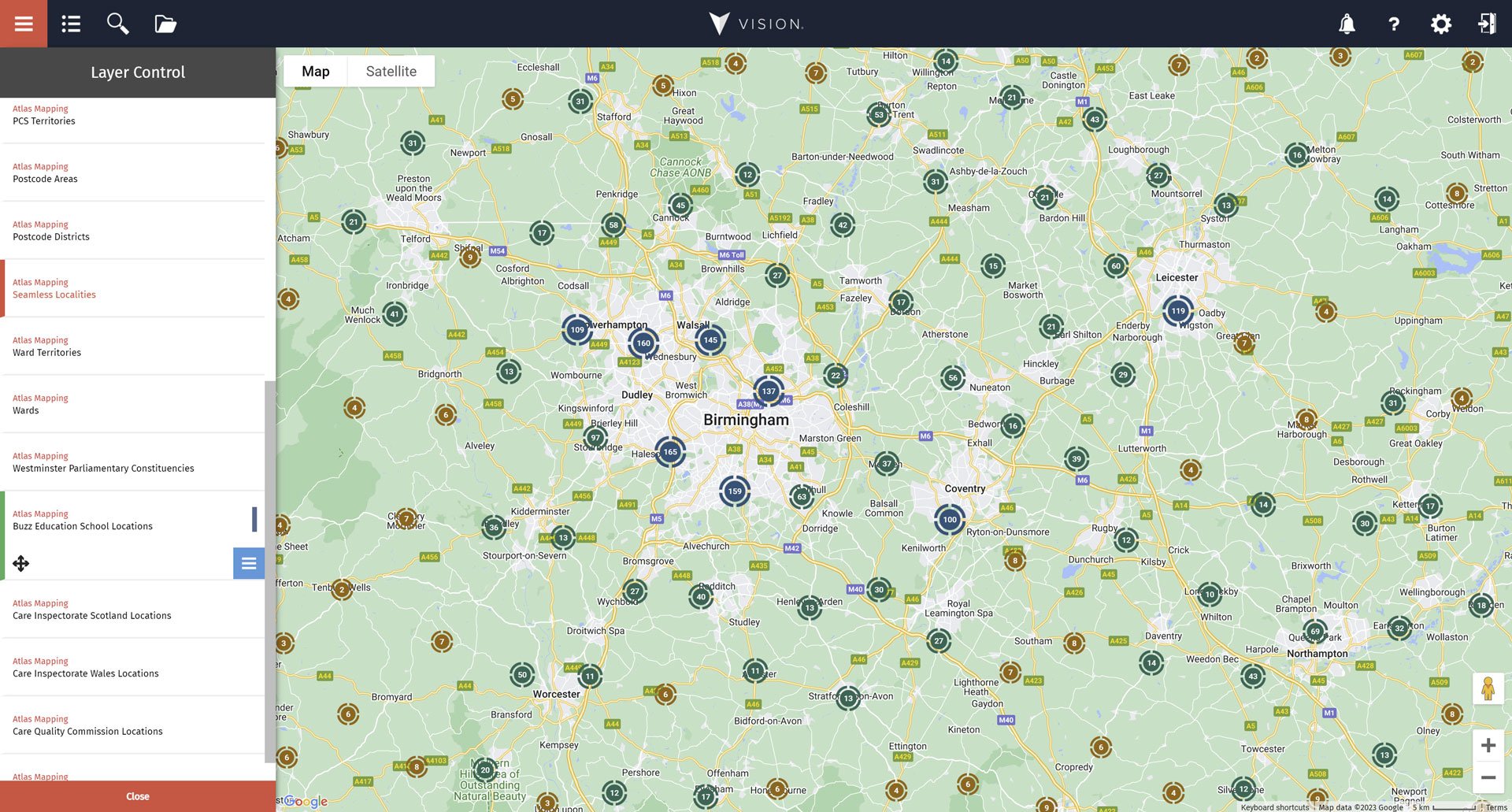This screenshot has width=1512, height=812.
Task: Open the search tool
Action: [x=117, y=24]
